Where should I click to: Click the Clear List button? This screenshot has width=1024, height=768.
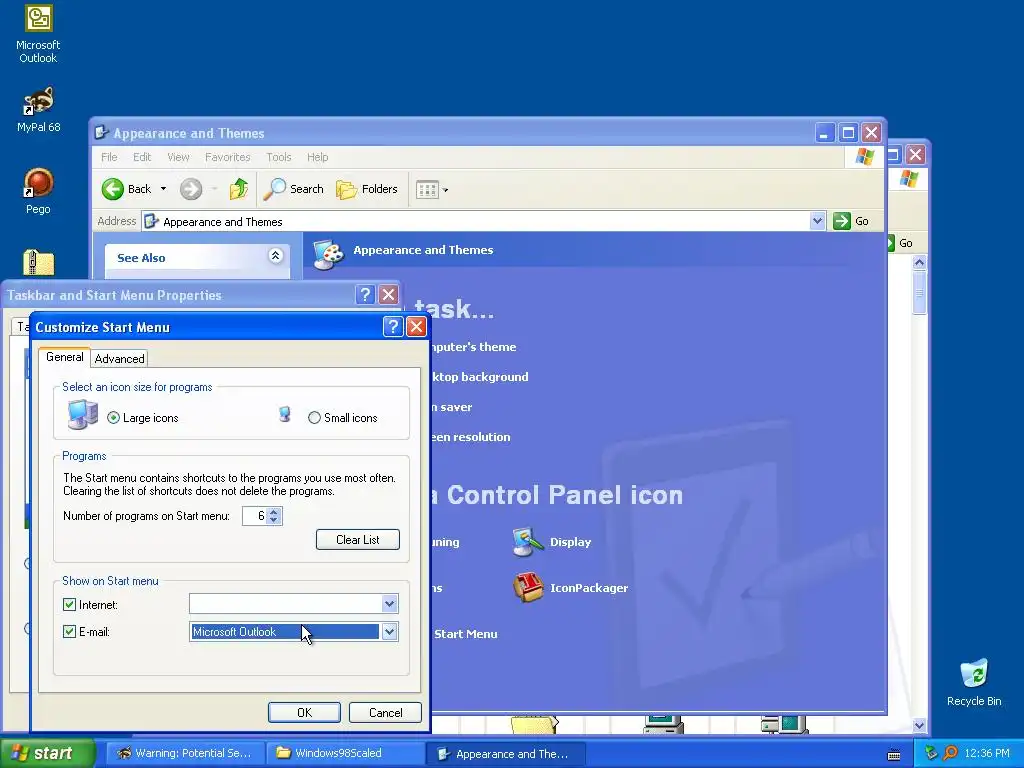(358, 539)
